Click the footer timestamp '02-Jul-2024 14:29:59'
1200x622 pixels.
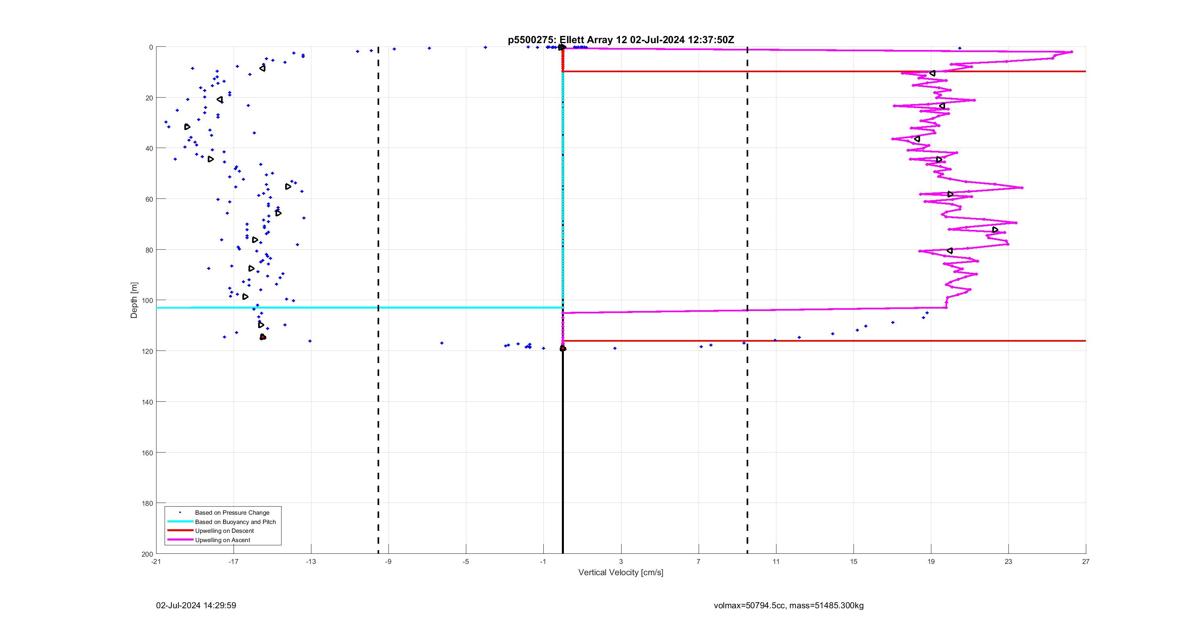click(196, 606)
